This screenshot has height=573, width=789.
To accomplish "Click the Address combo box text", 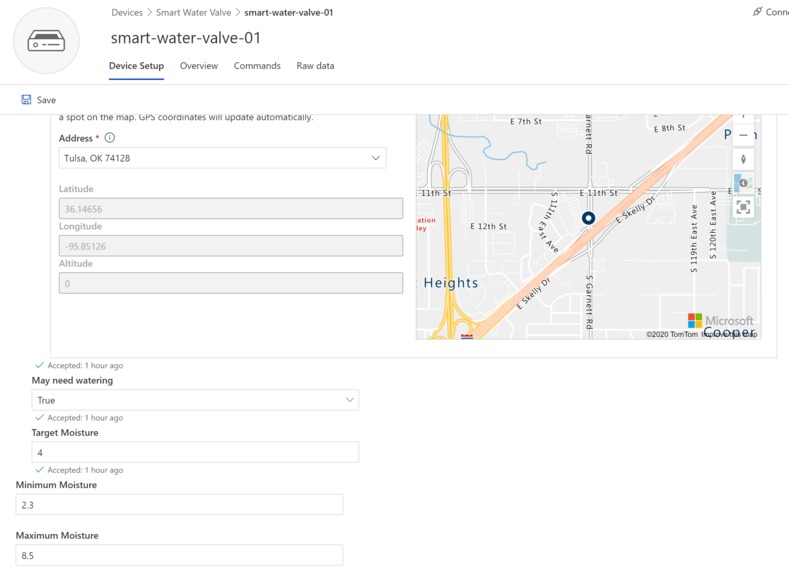I will pyautogui.click(x=97, y=158).
